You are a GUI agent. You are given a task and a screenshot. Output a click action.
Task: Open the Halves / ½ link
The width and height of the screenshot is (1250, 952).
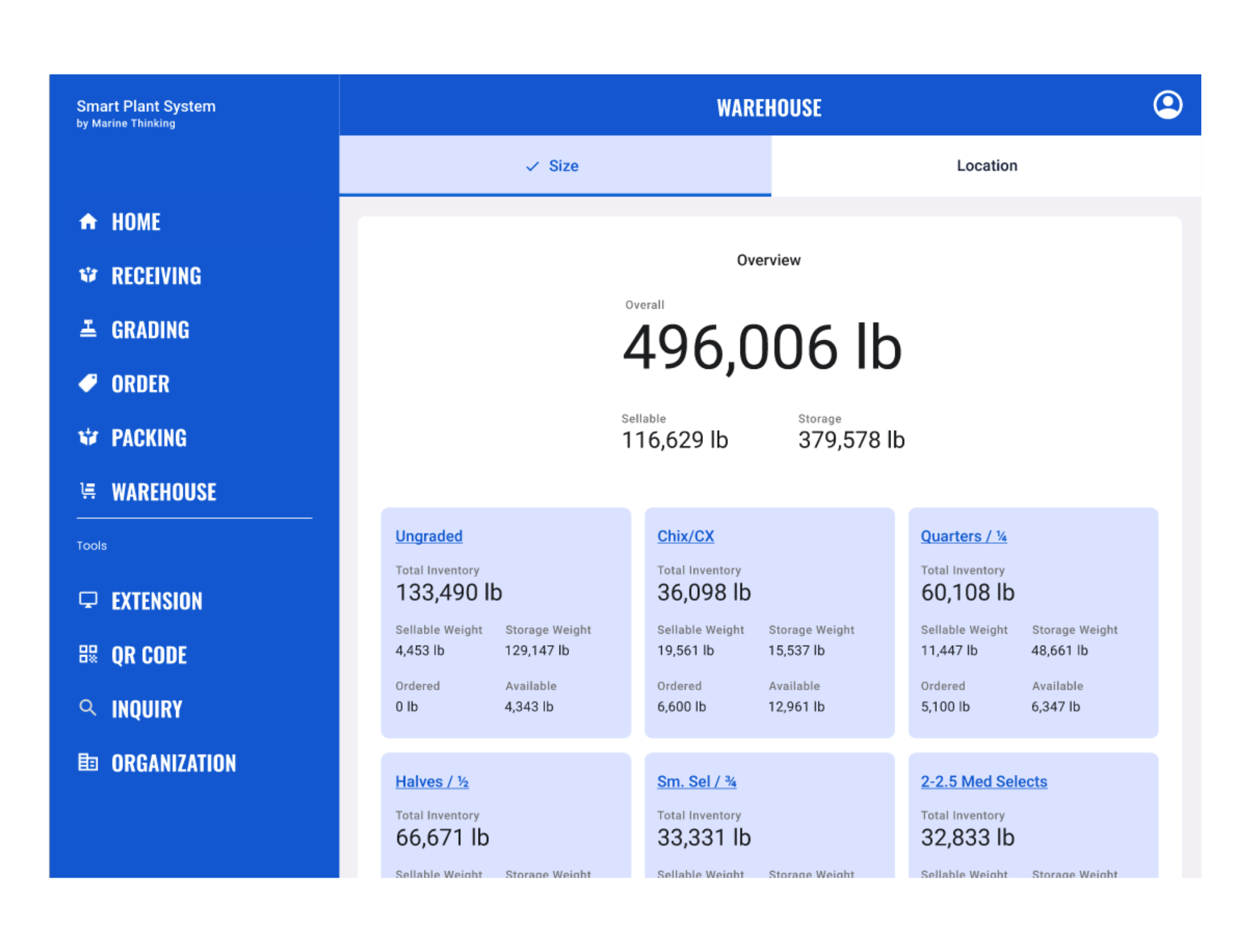(x=432, y=781)
